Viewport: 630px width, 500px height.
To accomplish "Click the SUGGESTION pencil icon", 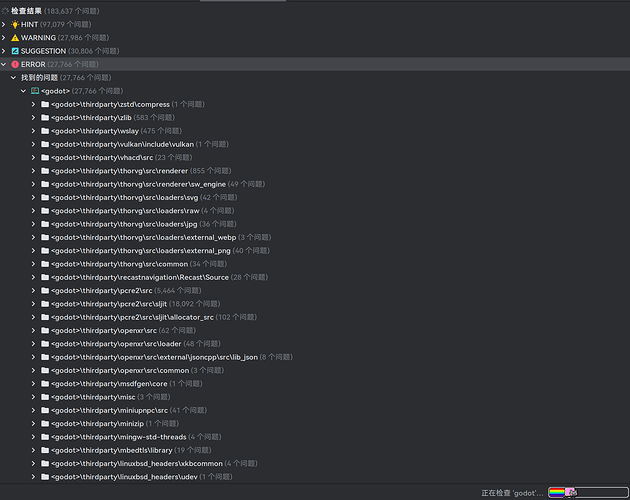I will point(15,51).
